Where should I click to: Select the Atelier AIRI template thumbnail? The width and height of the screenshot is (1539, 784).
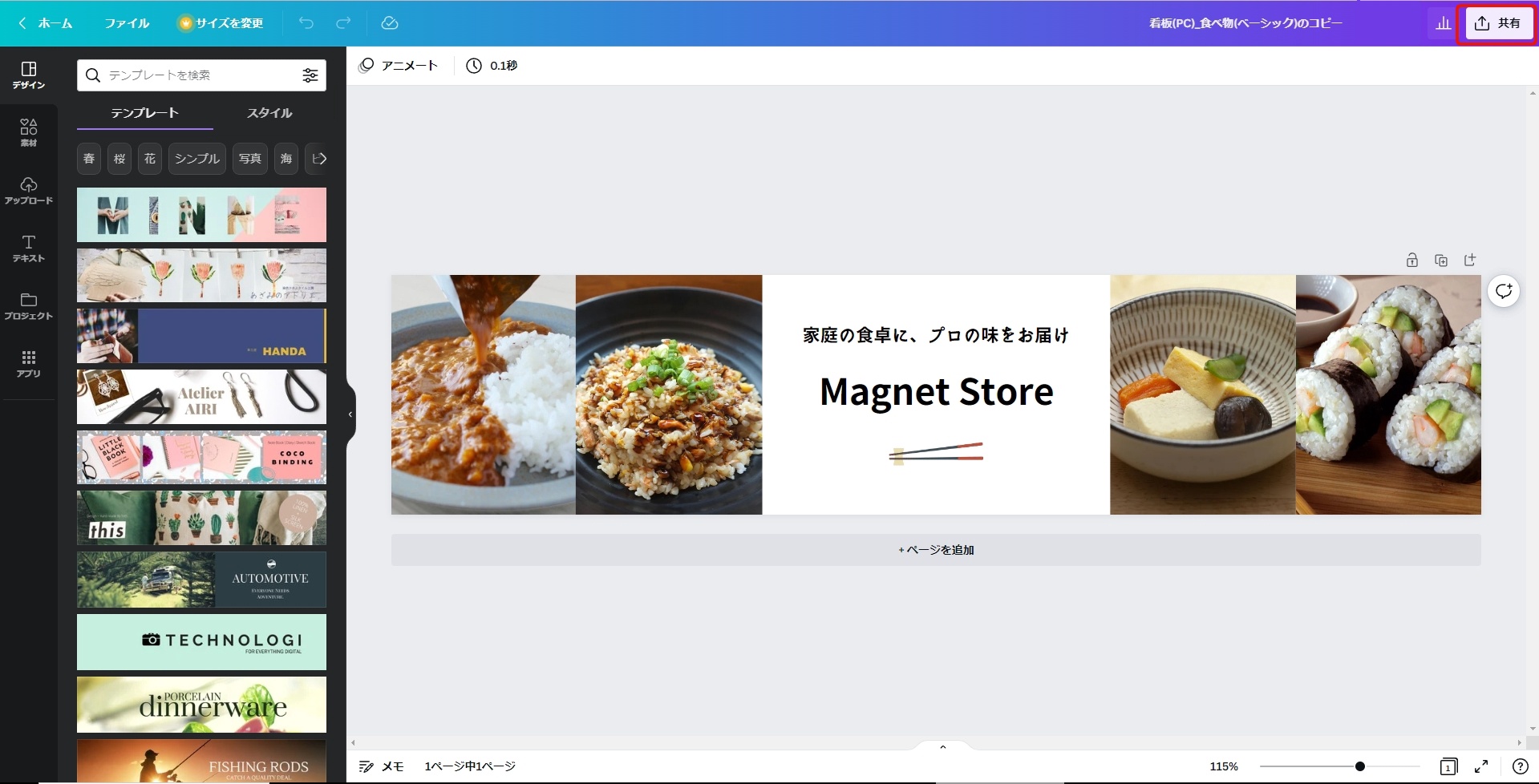tap(201, 397)
